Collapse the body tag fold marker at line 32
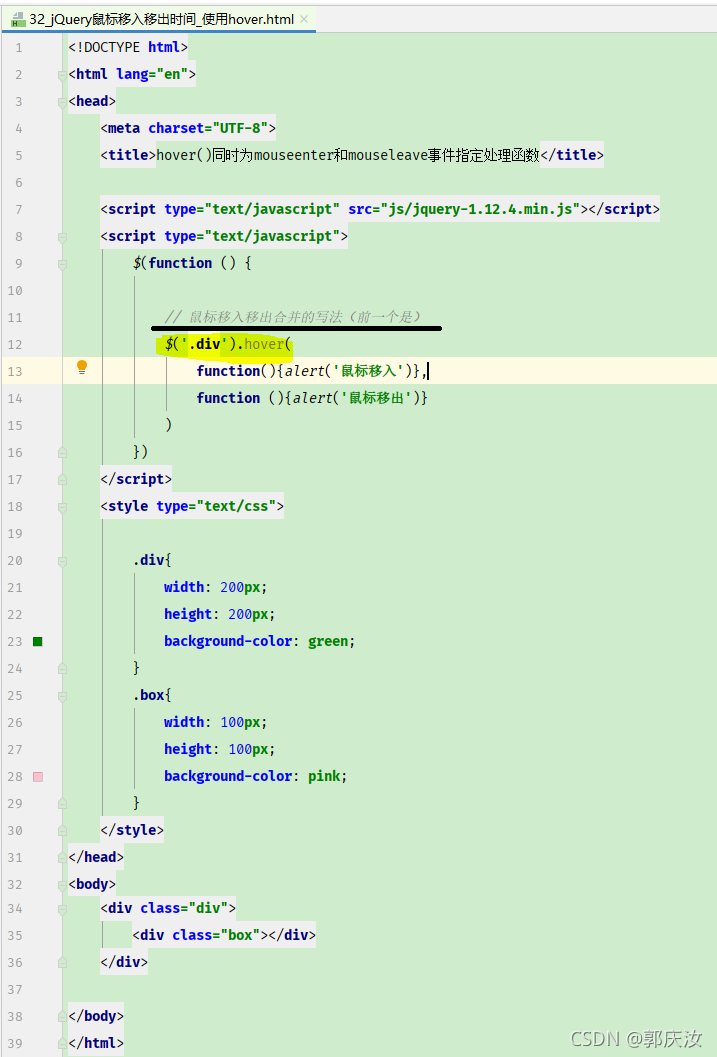The width and height of the screenshot is (717, 1057). [x=62, y=884]
